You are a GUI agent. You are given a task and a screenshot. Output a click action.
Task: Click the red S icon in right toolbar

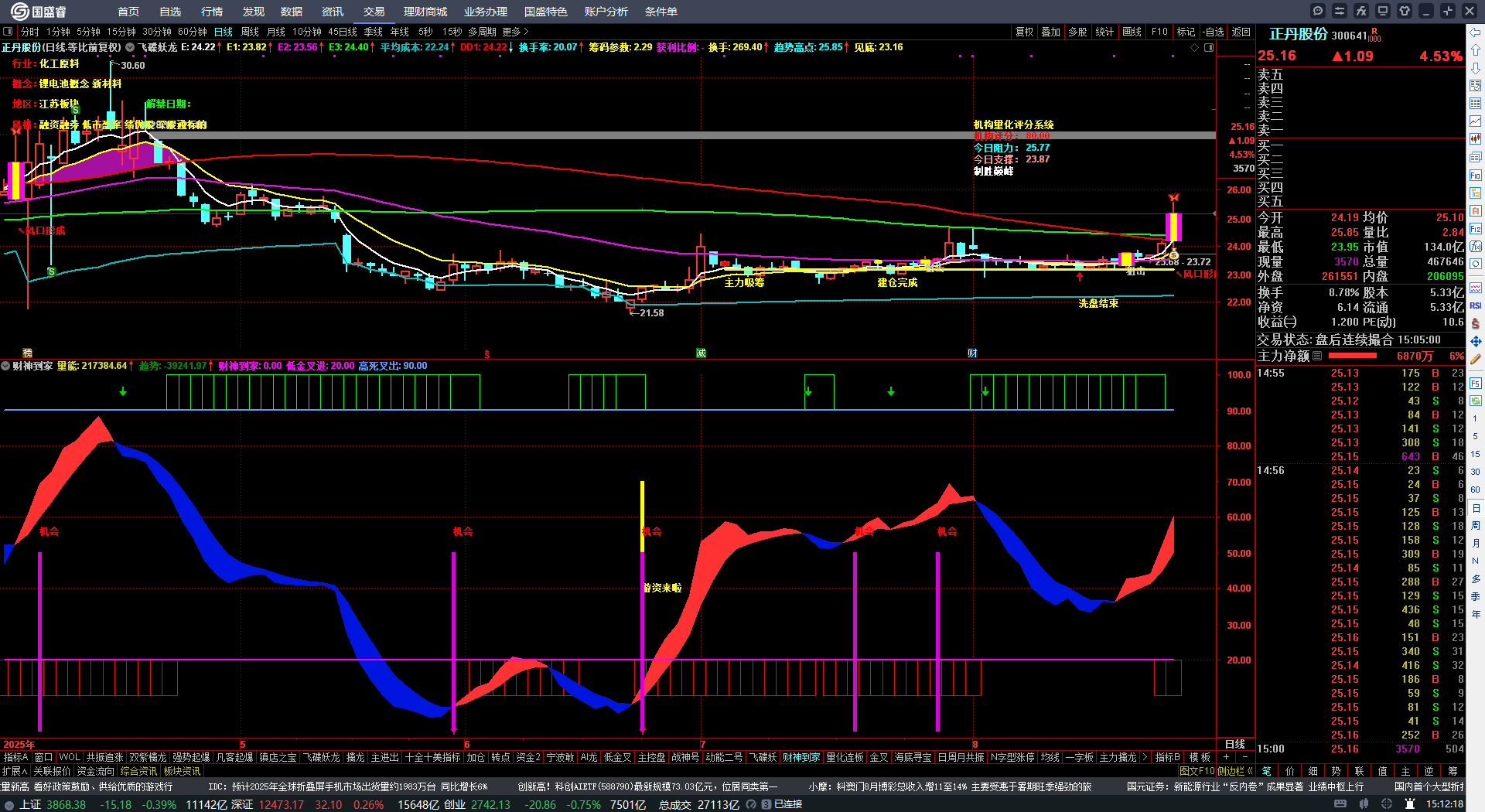pyautogui.click(x=1476, y=323)
